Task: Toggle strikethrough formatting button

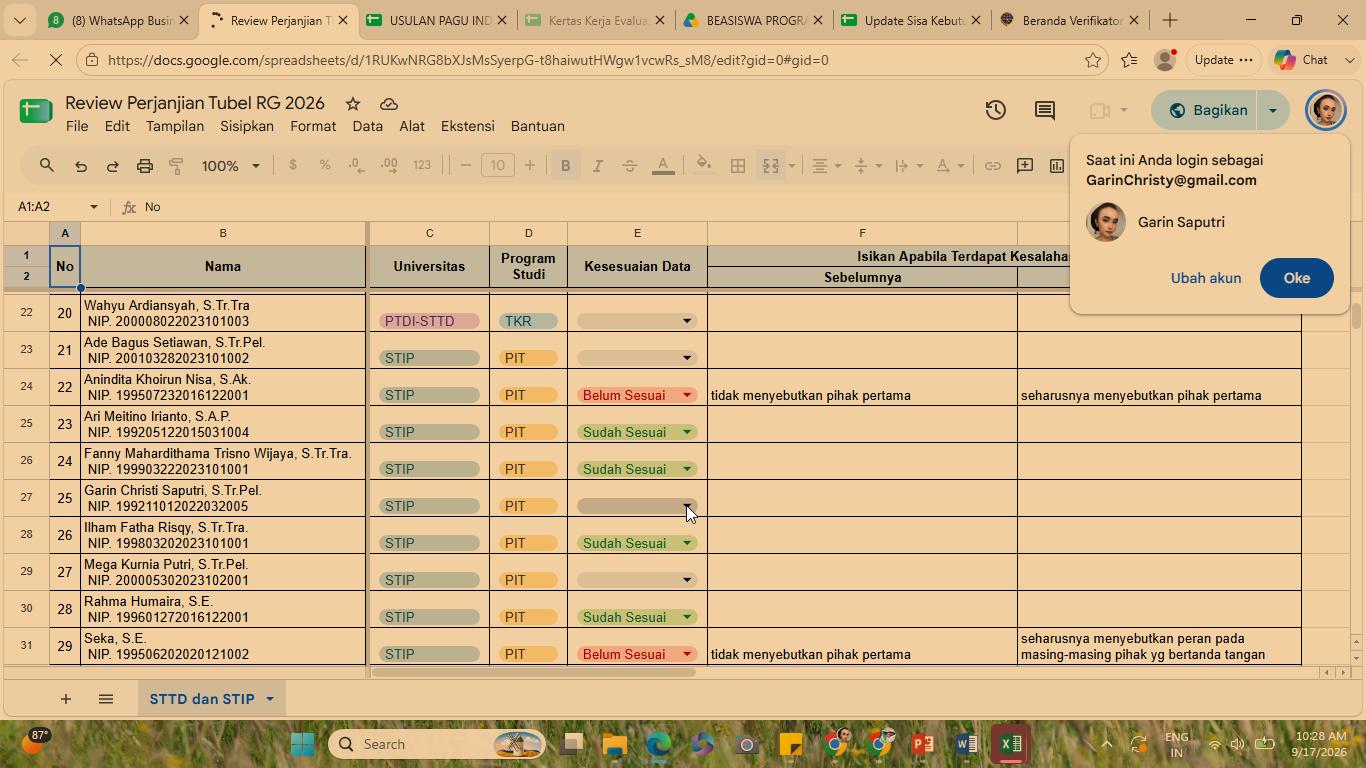Action: coord(629,166)
